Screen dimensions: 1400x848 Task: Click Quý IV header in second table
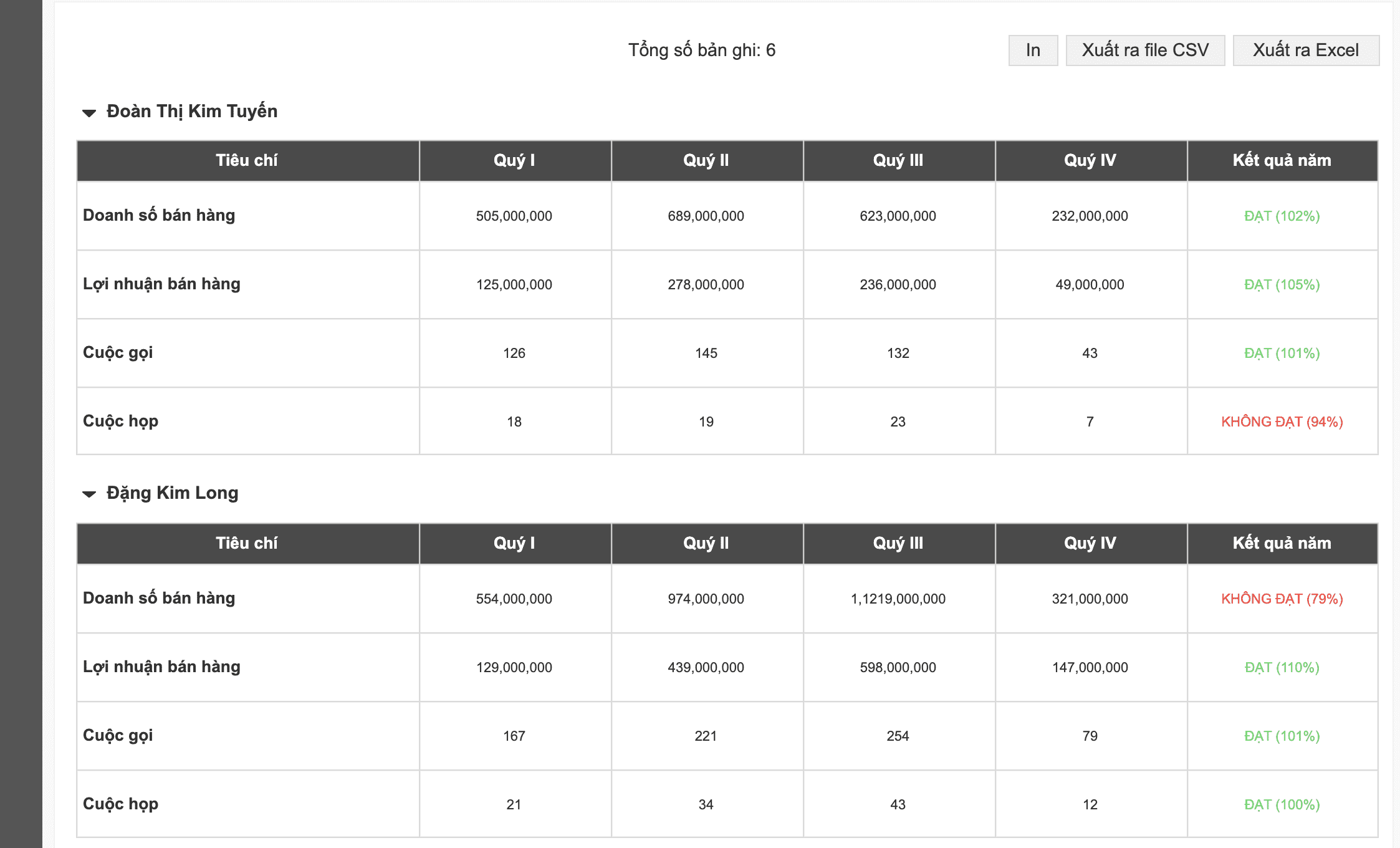click(1090, 543)
